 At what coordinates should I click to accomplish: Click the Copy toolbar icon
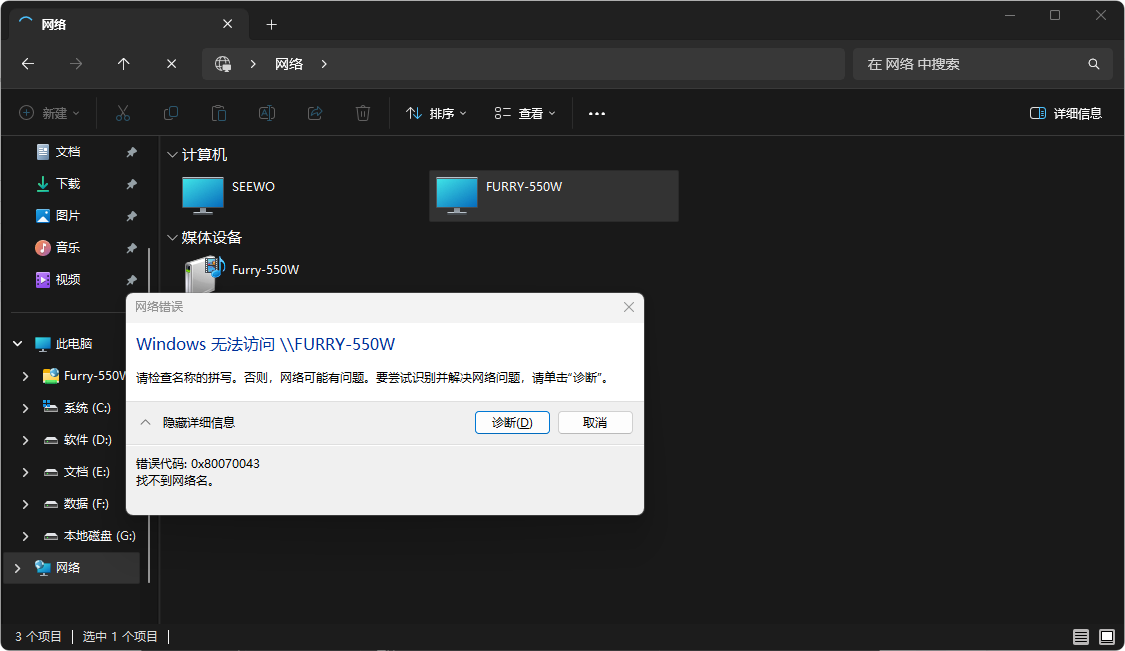coord(171,113)
